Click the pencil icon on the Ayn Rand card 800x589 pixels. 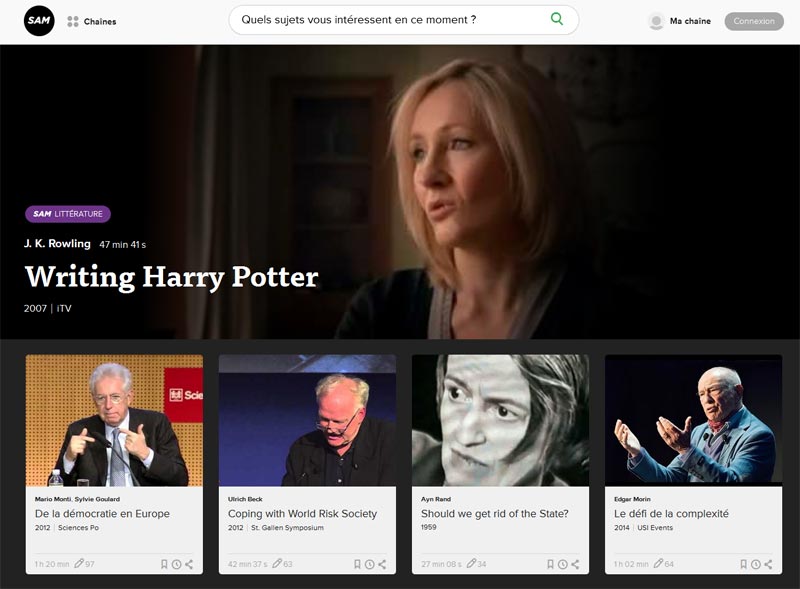pos(471,563)
